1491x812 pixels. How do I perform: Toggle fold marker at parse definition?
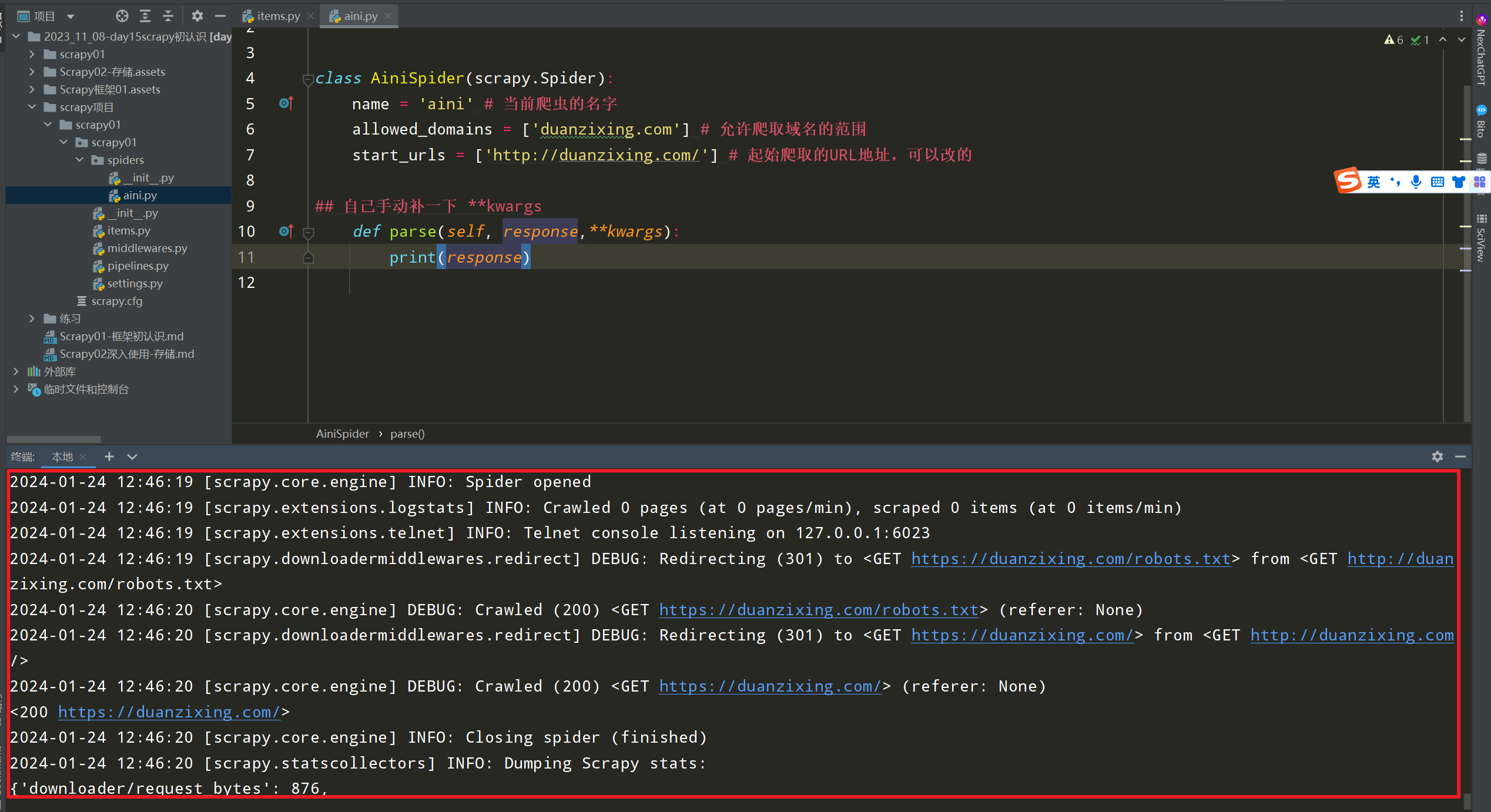pos(308,232)
